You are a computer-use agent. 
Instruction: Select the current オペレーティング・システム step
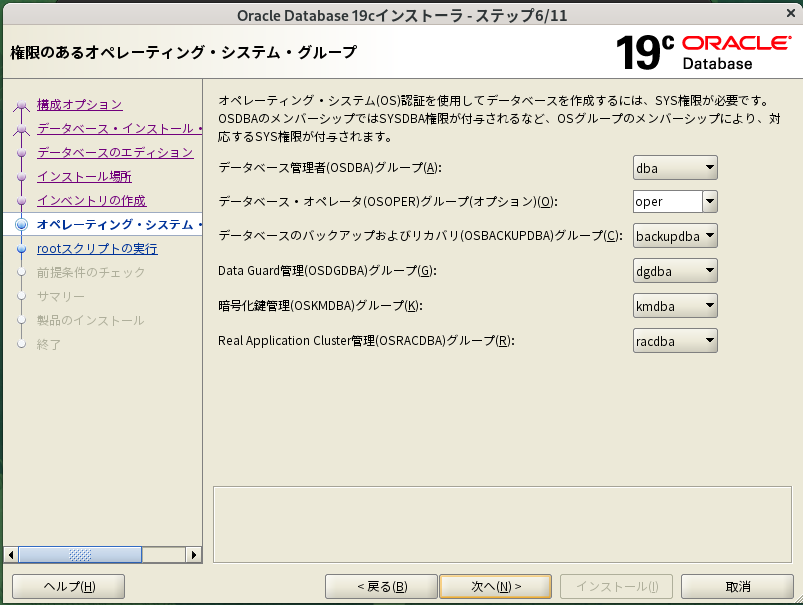click(x=119, y=224)
